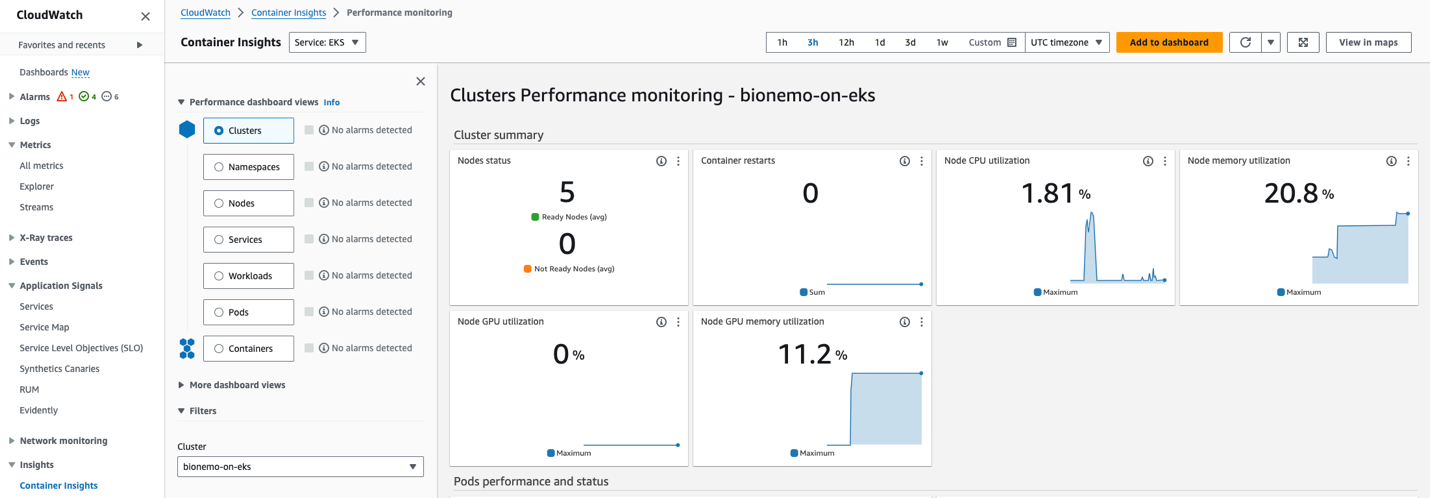
Task: Click the Node CPU utilization graph
Action: [x=1118, y=247]
